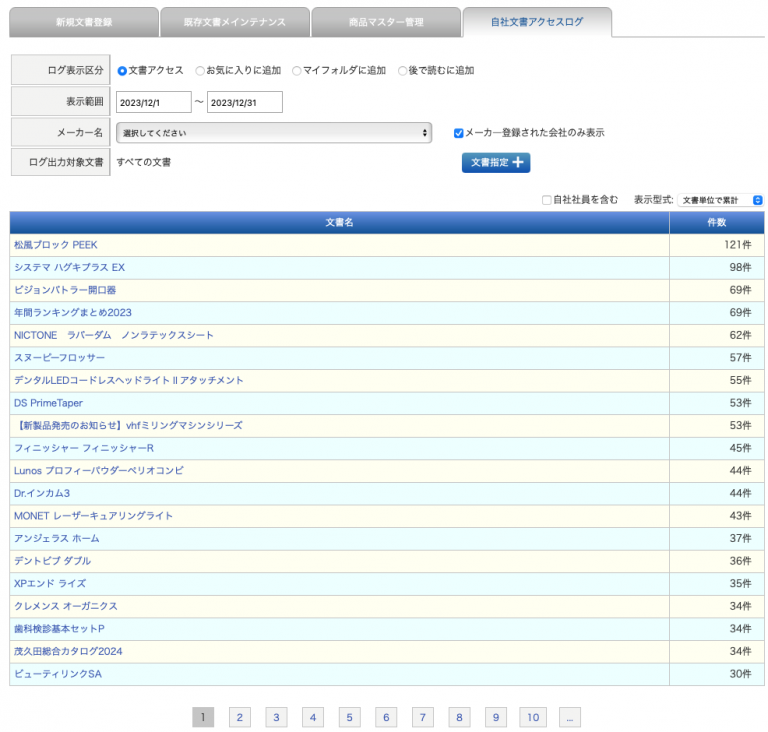The height and width of the screenshot is (732, 768).
Task: Go to page 5
Action: pos(349,717)
